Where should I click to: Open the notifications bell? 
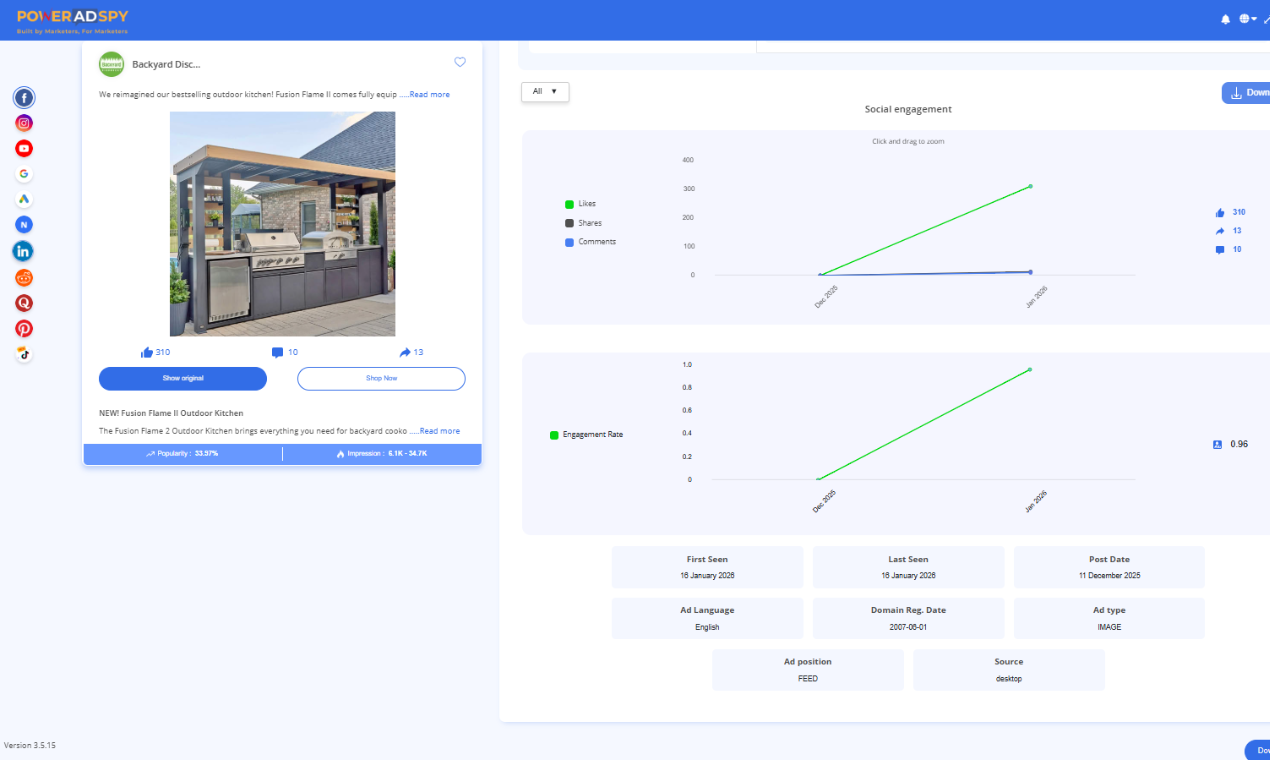[x=1225, y=18]
